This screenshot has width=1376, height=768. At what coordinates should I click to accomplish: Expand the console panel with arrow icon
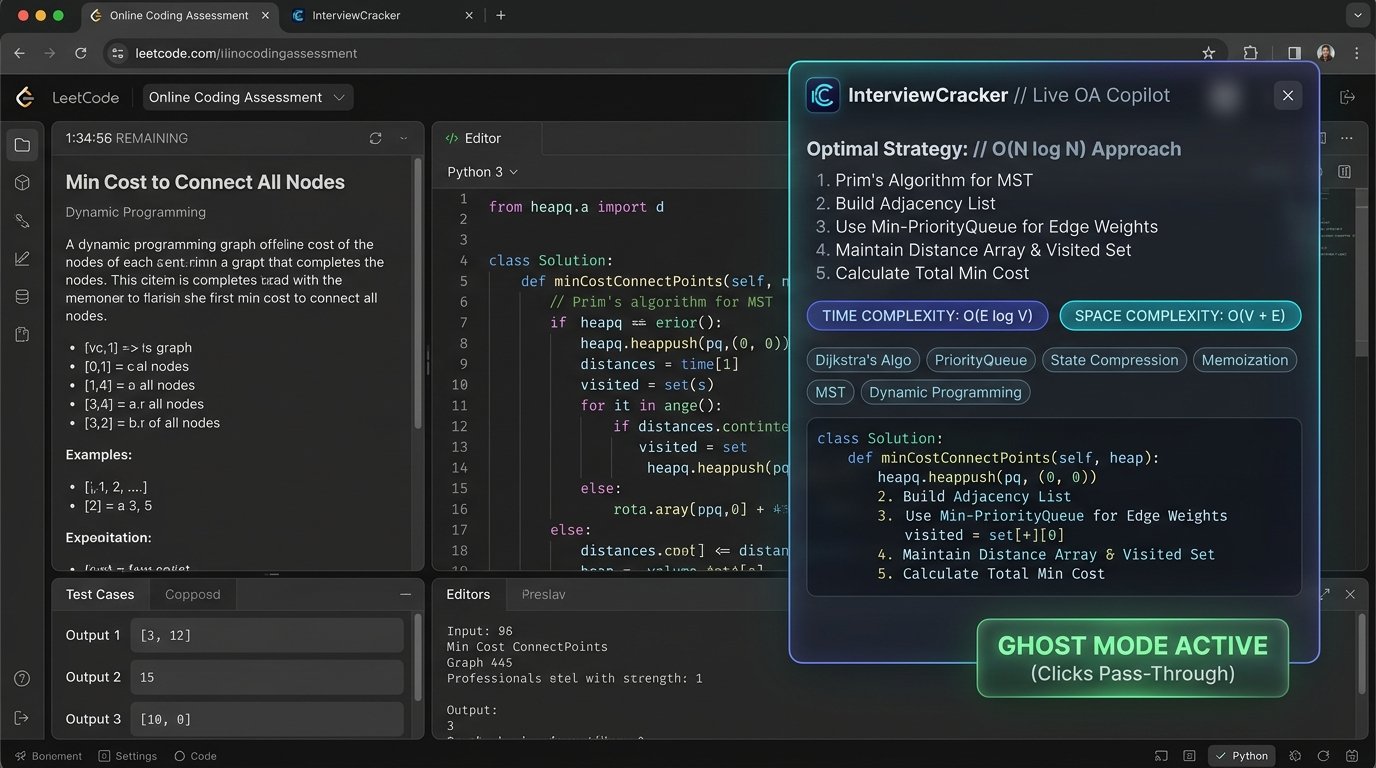point(1325,594)
